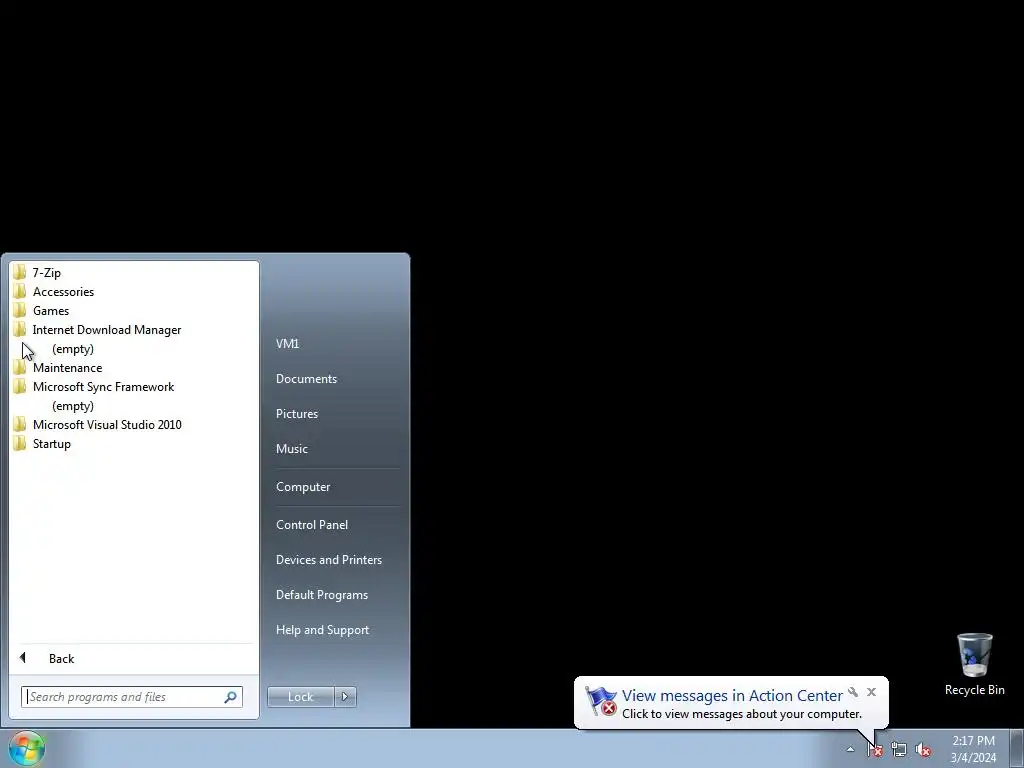This screenshot has width=1024, height=768.
Task: Click the Back arrow icon
Action: click(x=23, y=658)
